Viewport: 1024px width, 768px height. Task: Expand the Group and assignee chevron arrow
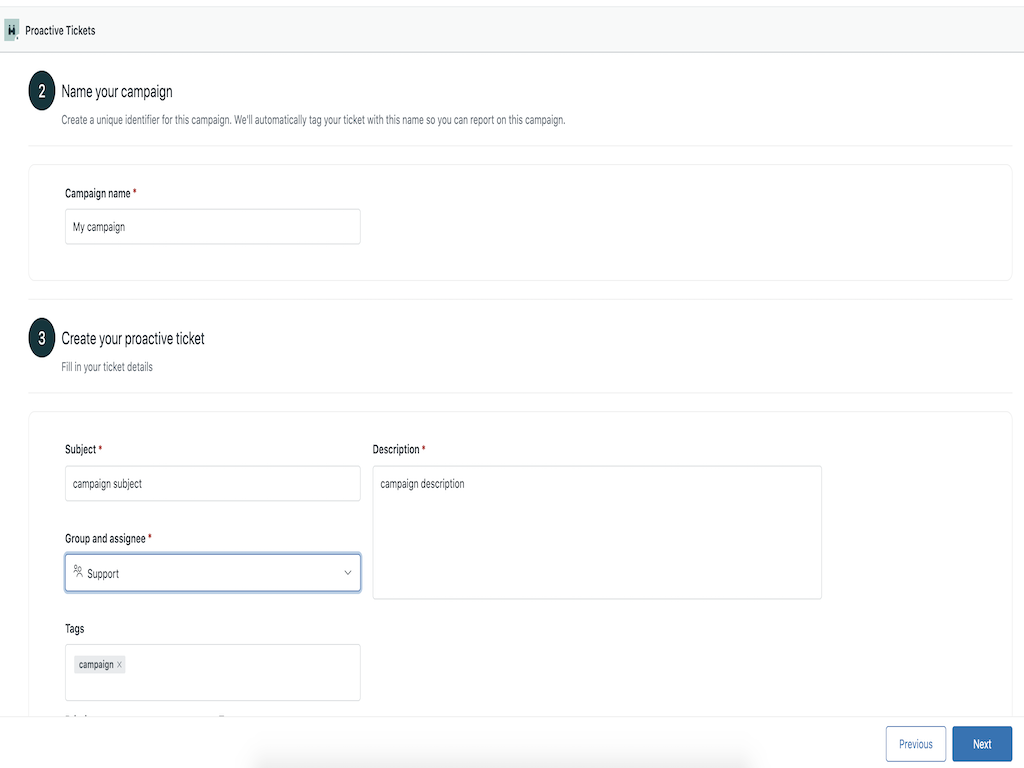[x=347, y=573]
